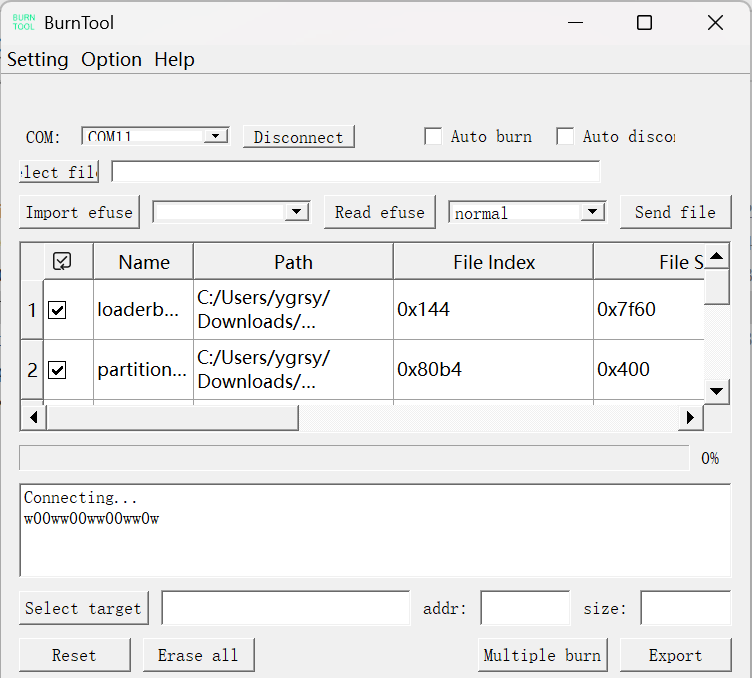Open the Option menu
The height and width of the screenshot is (678, 752).
click(111, 60)
